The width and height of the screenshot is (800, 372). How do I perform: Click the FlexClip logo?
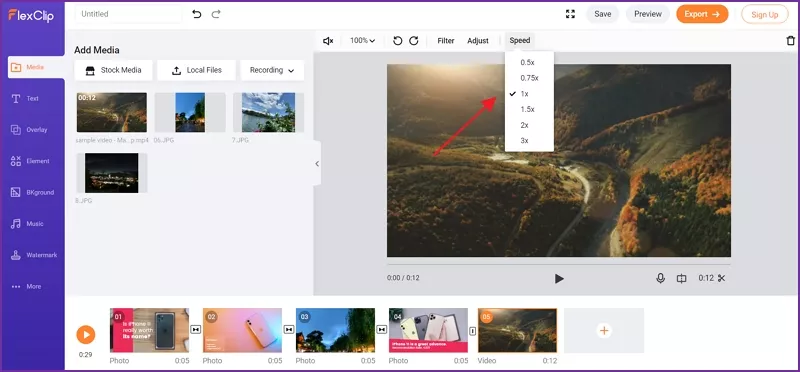[32, 15]
